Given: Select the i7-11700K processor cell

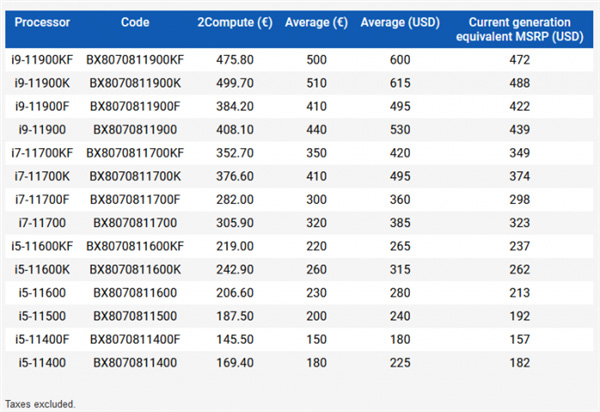Looking at the screenshot, I should [x=42, y=176].
